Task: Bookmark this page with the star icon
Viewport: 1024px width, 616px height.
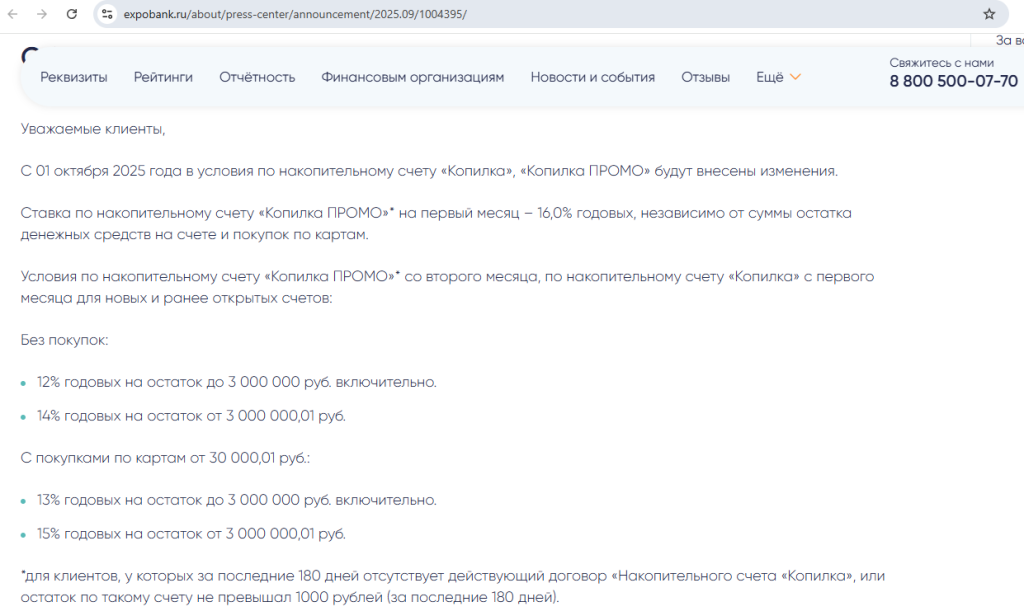Action: pyautogui.click(x=989, y=15)
